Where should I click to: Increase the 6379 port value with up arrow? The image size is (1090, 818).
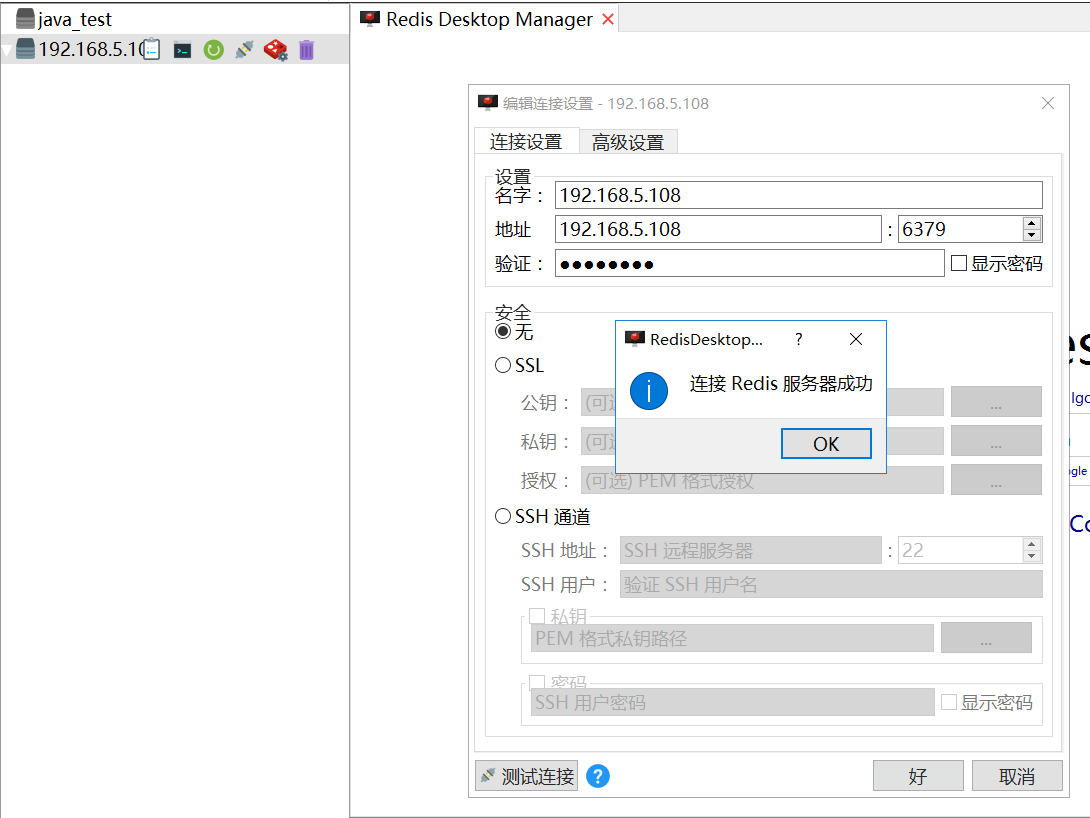[x=1032, y=223]
